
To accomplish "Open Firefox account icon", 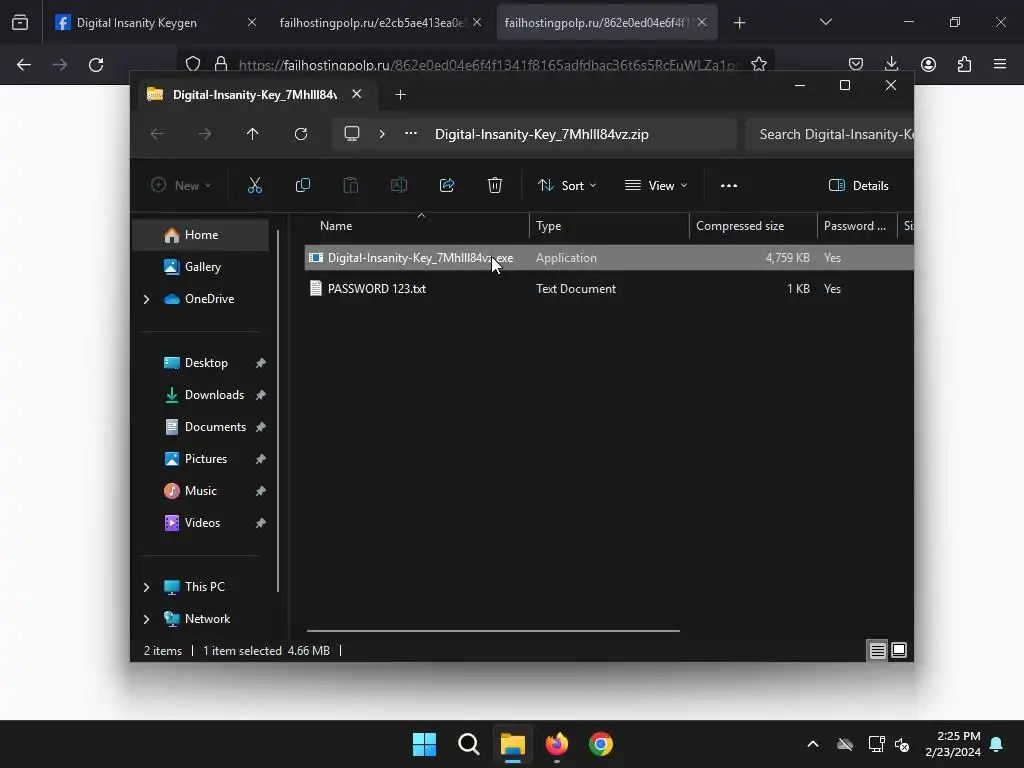I will (x=928, y=64).
